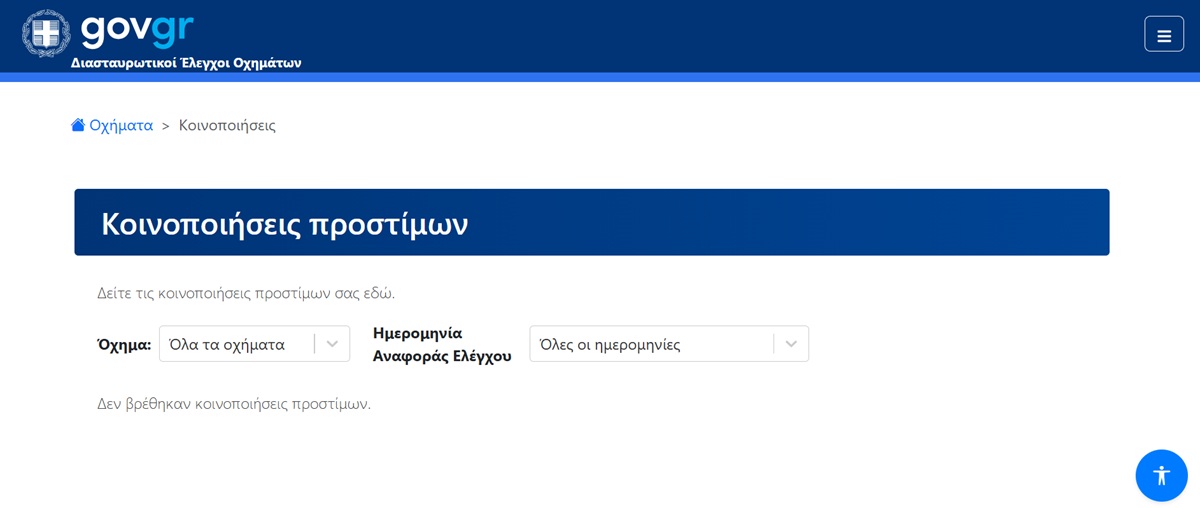Click the 'Κοινοποιήσεις προστίμων' page heading
The width and height of the screenshot is (1200, 508).
coord(284,223)
